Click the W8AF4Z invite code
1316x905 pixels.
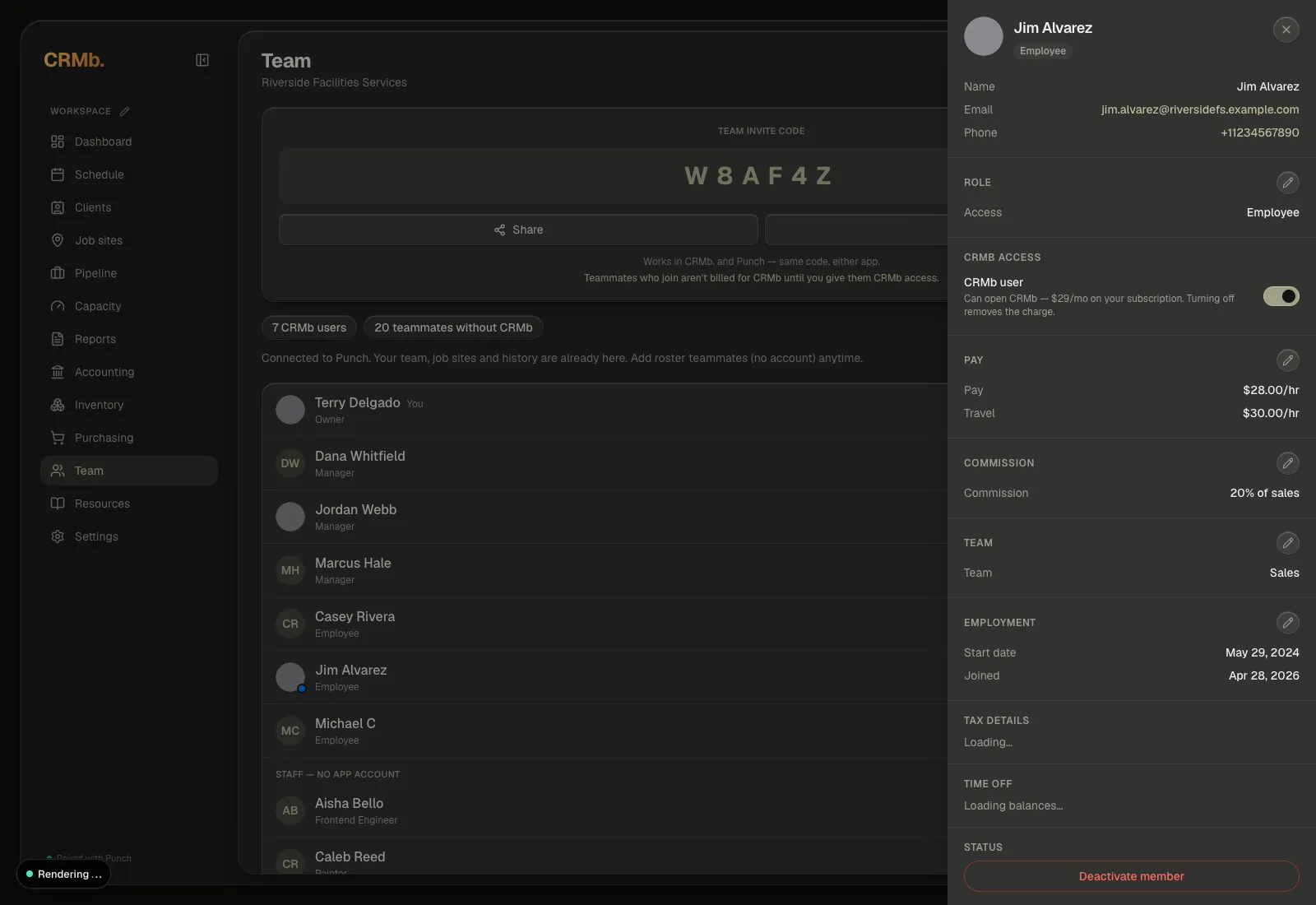click(x=759, y=175)
